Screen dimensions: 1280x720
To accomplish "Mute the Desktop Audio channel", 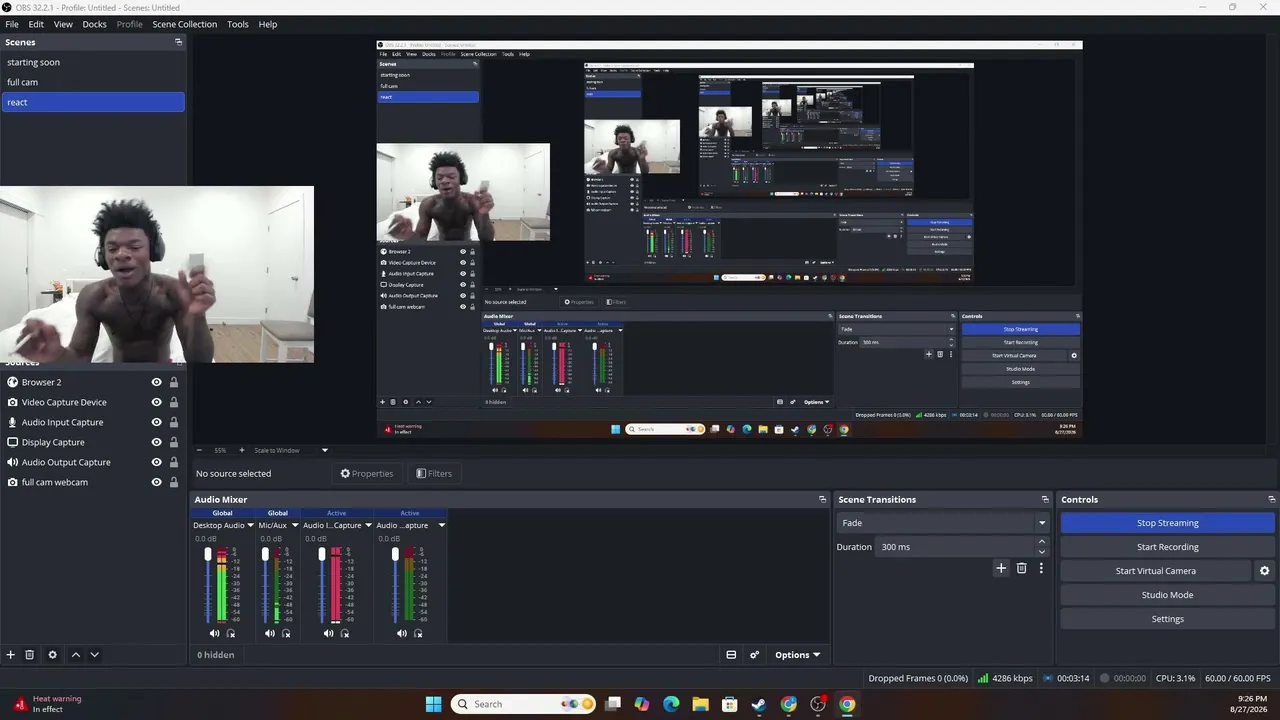I will pos(214,633).
